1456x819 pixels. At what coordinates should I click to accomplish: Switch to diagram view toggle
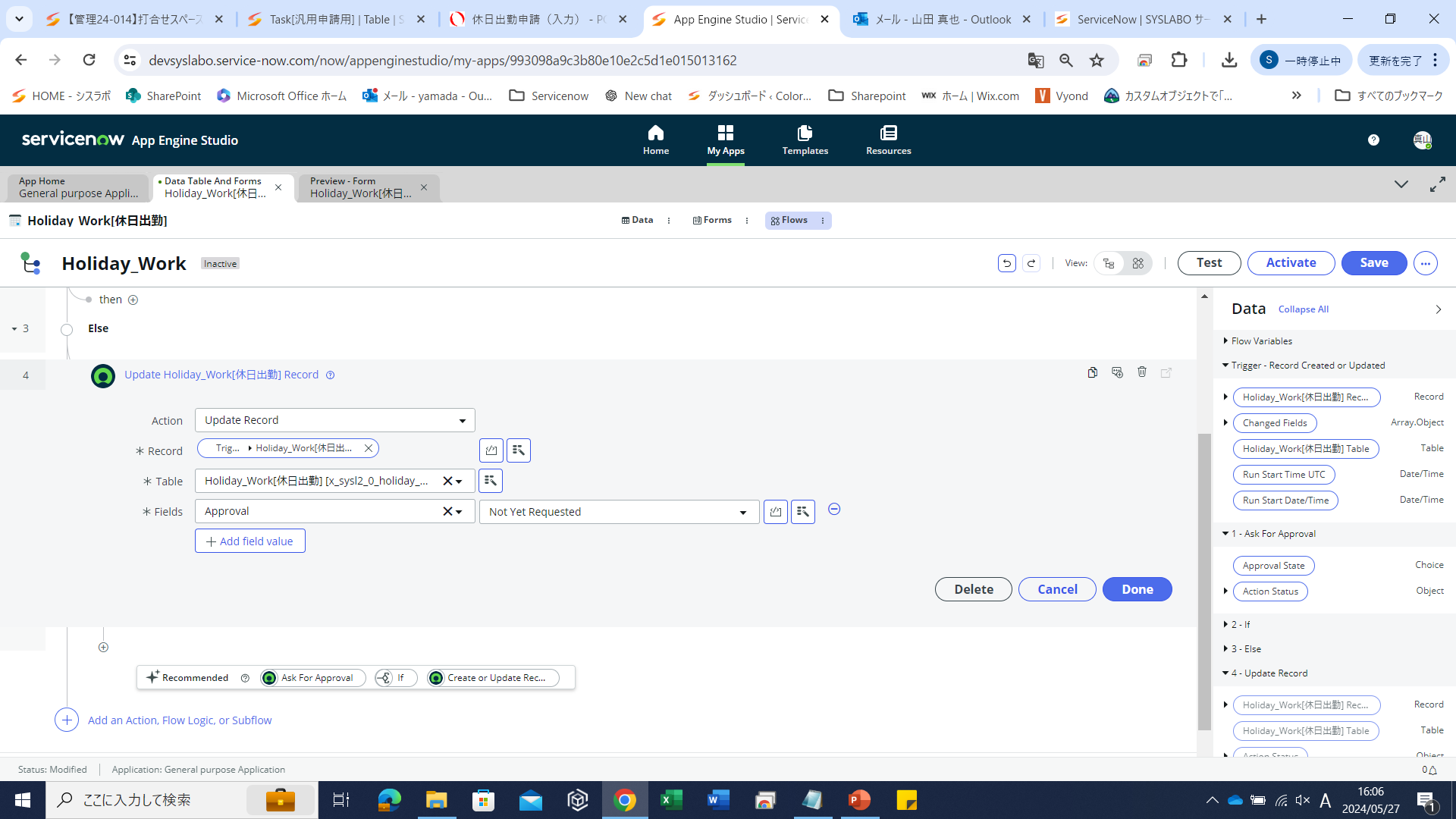point(1137,263)
